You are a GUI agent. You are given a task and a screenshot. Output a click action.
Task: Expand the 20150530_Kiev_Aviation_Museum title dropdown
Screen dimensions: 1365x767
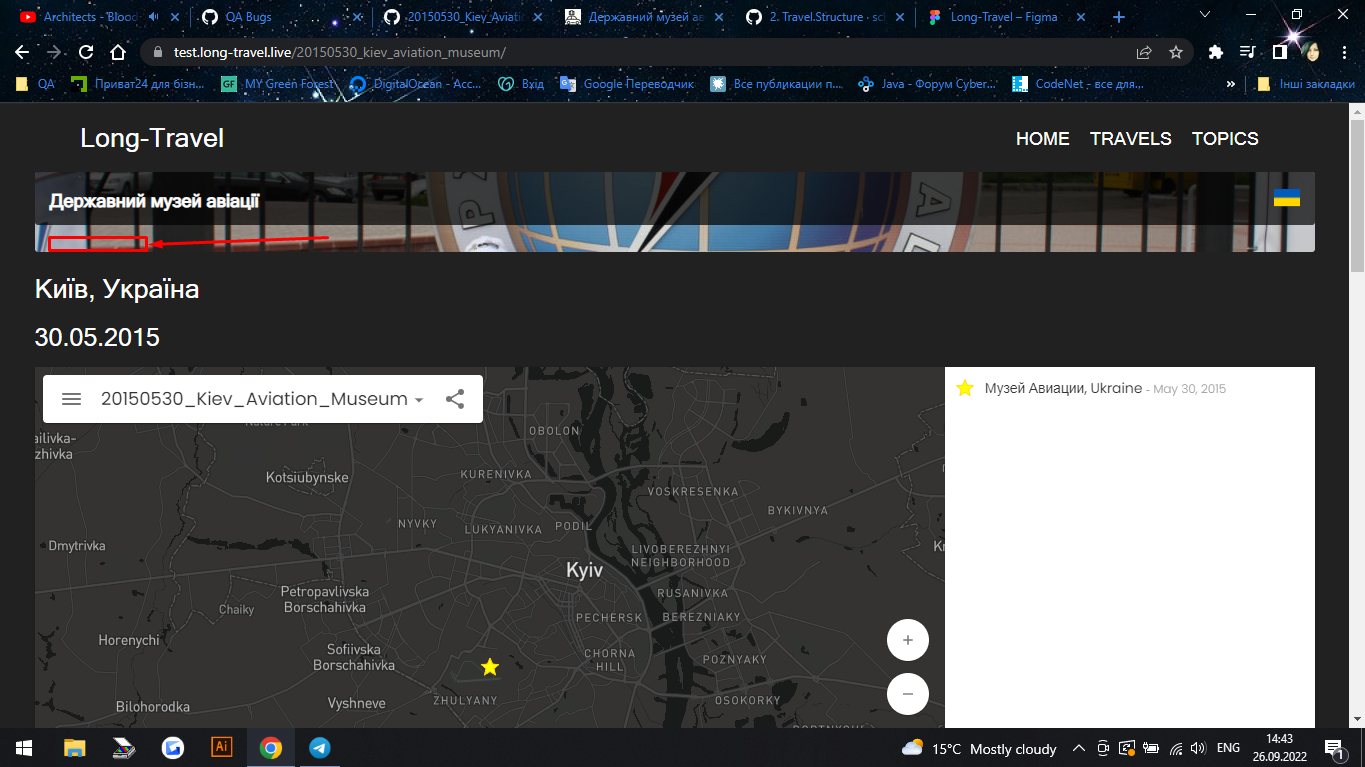click(419, 398)
